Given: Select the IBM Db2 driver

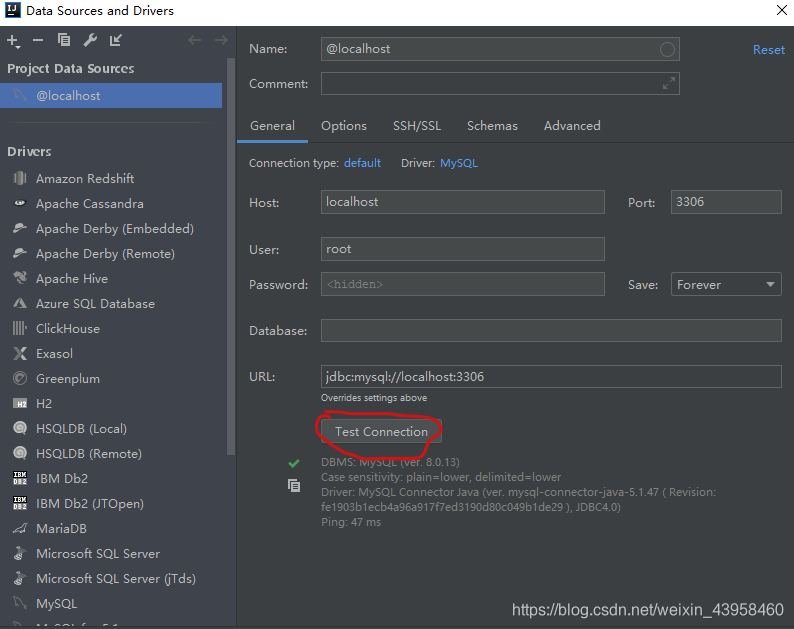Looking at the screenshot, I should pos(111,479).
